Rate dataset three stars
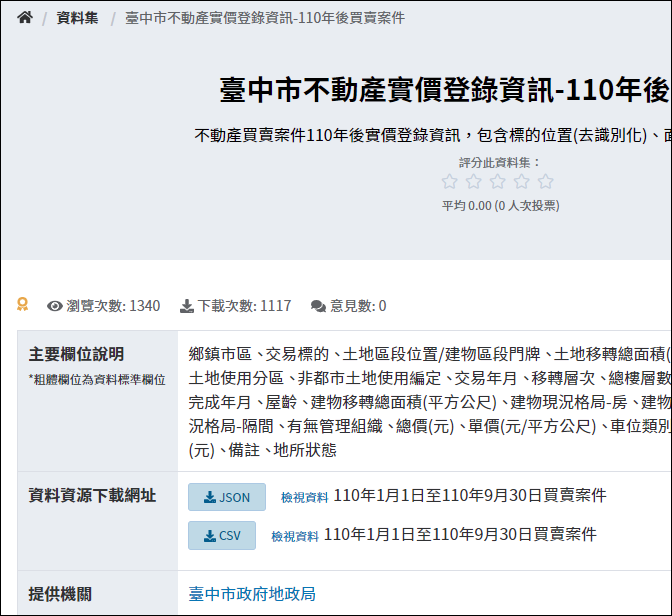This screenshot has height=616, width=672. 498,181
